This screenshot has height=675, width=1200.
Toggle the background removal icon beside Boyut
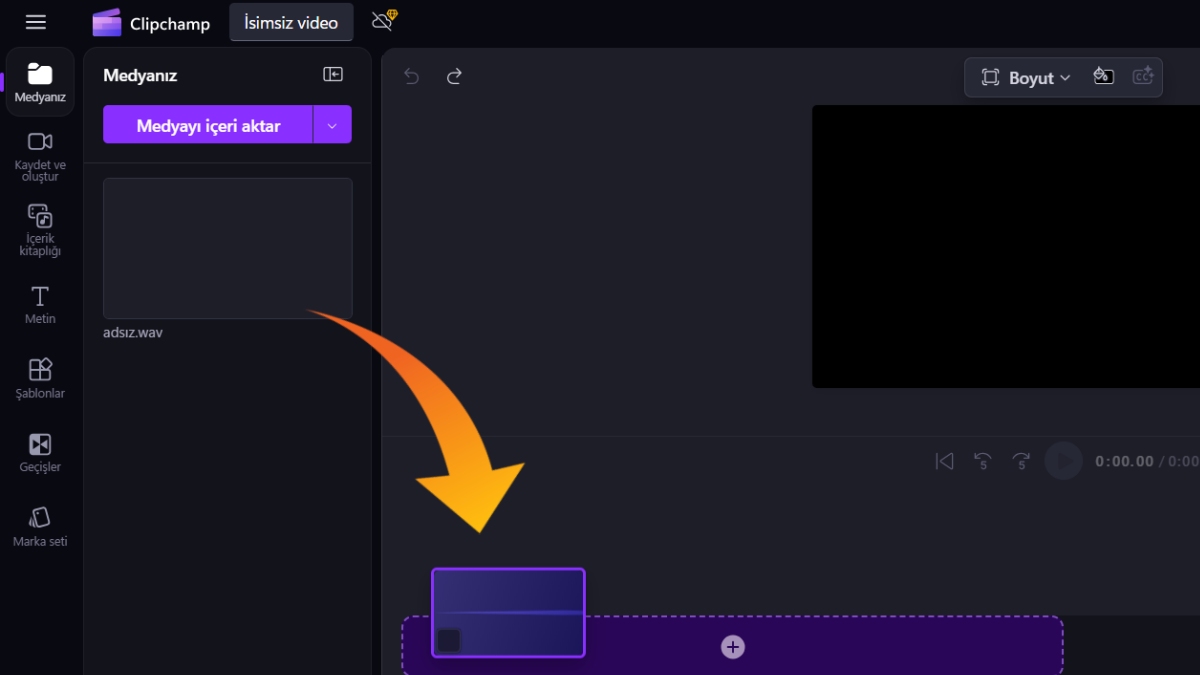pyautogui.click(x=1104, y=77)
